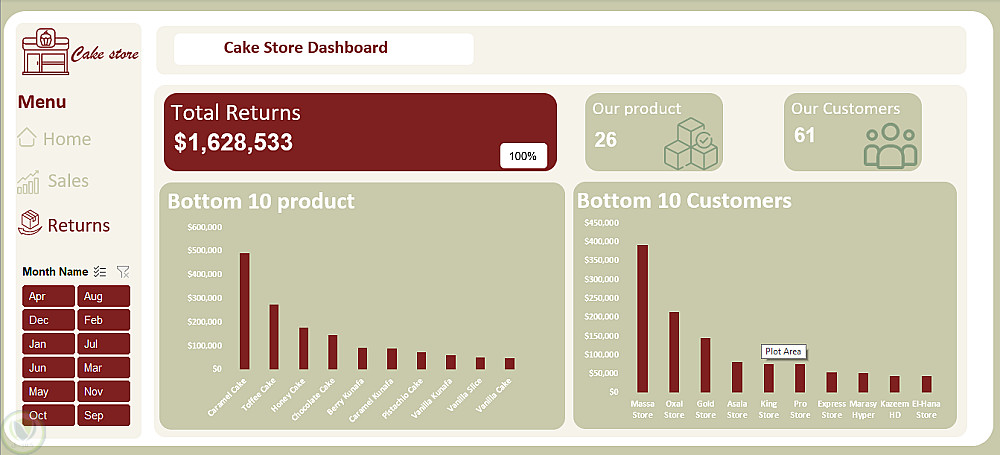Toggle the Aug month filter
The width and height of the screenshot is (1000, 455).
click(x=103, y=296)
